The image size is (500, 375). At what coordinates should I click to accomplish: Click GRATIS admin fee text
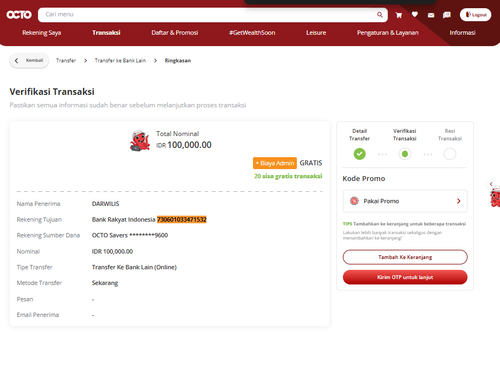point(311,163)
